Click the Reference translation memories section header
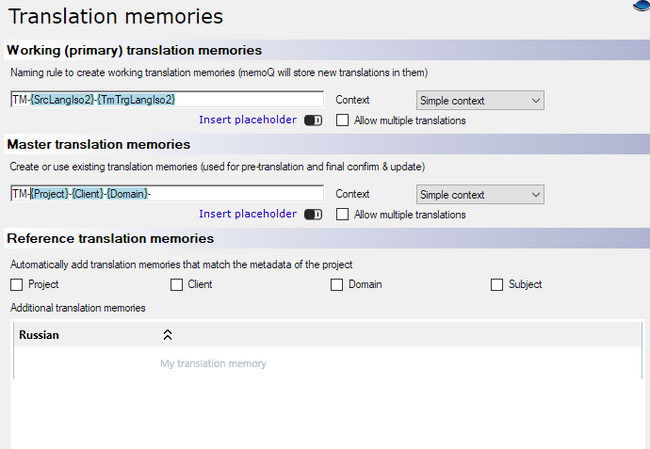This screenshot has height=449, width=650. [110, 239]
